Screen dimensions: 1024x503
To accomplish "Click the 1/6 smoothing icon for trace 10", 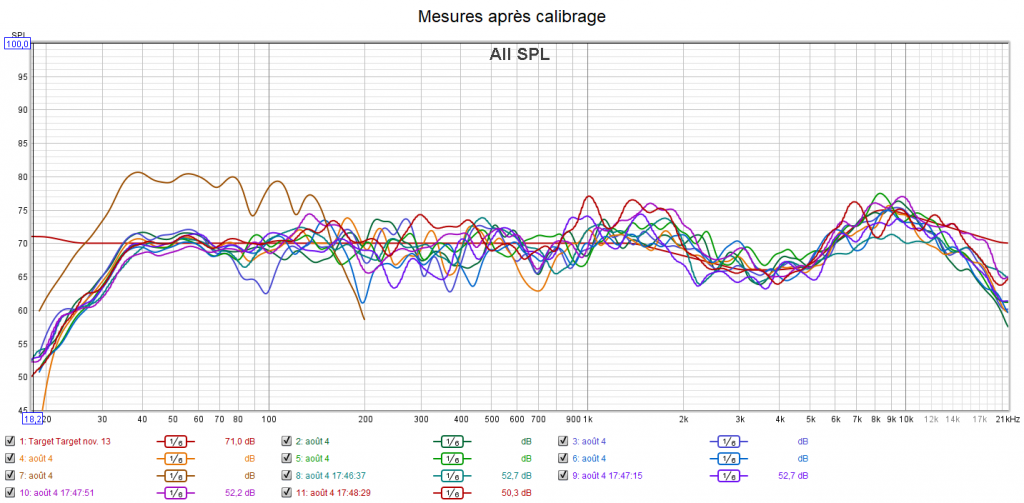I will pyautogui.click(x=176, y=492).
